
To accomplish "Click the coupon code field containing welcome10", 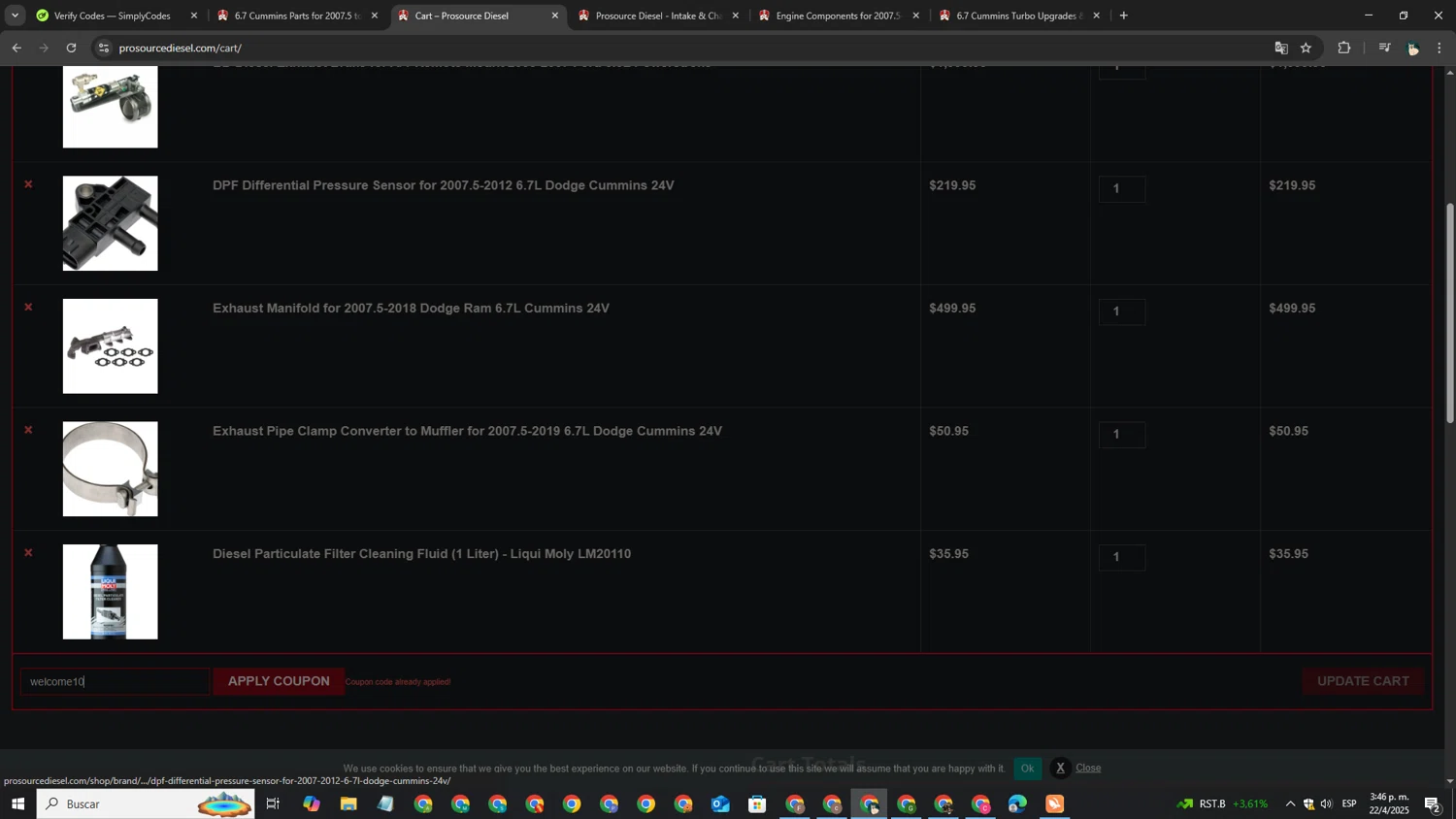I will [115, 681].
